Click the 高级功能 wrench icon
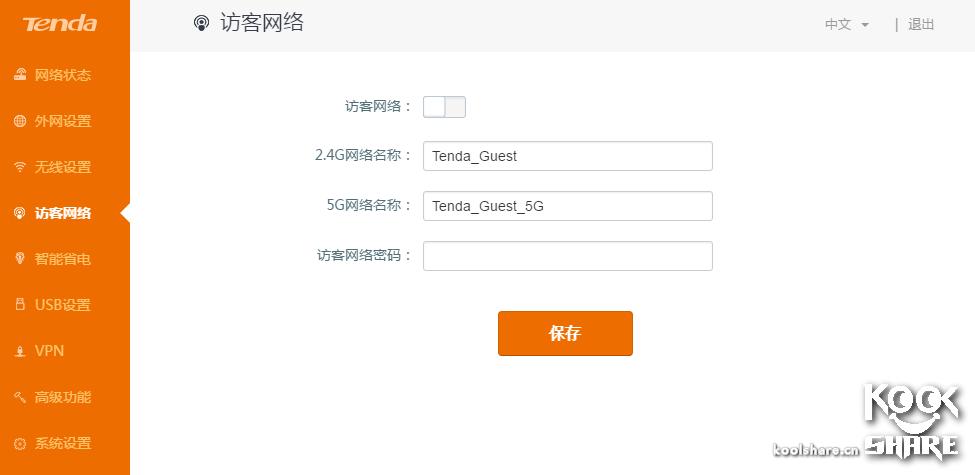975x475 pixels. (20, 397)
